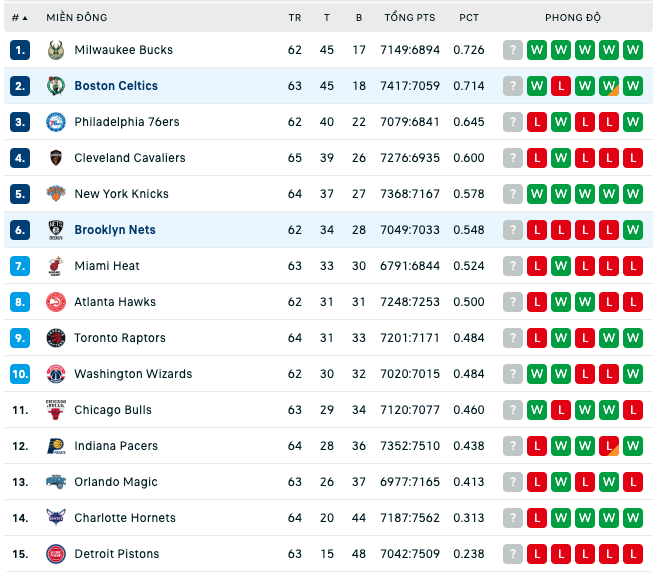Click the Boston Celtics team logo
Screen dimensions: 657x576
pyautogui.click(x=56, y=86)
